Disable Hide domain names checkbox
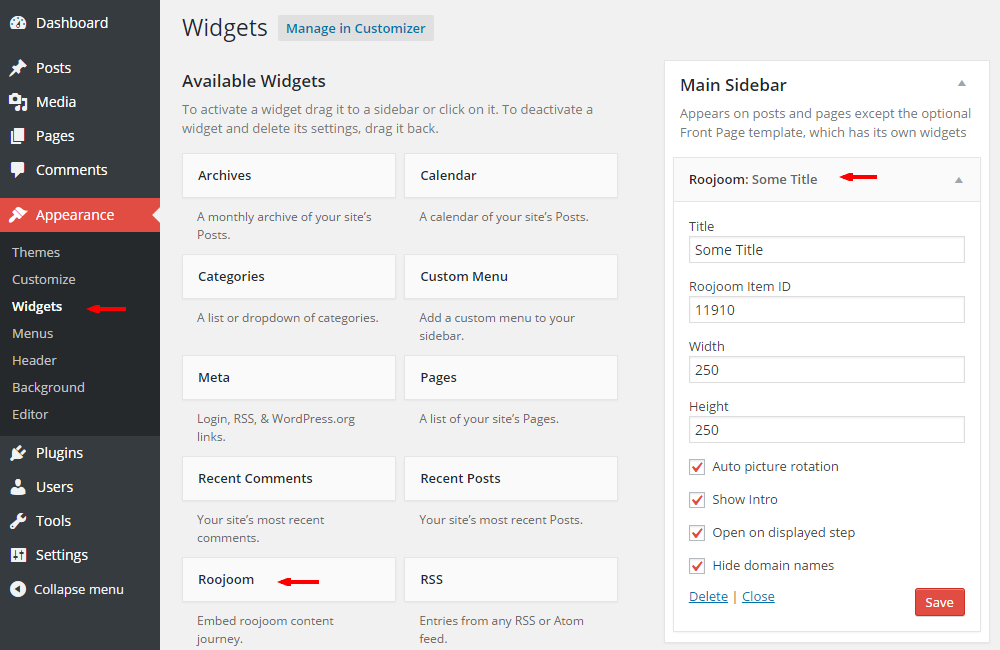The image size is (1000, 650). [697, 566]
